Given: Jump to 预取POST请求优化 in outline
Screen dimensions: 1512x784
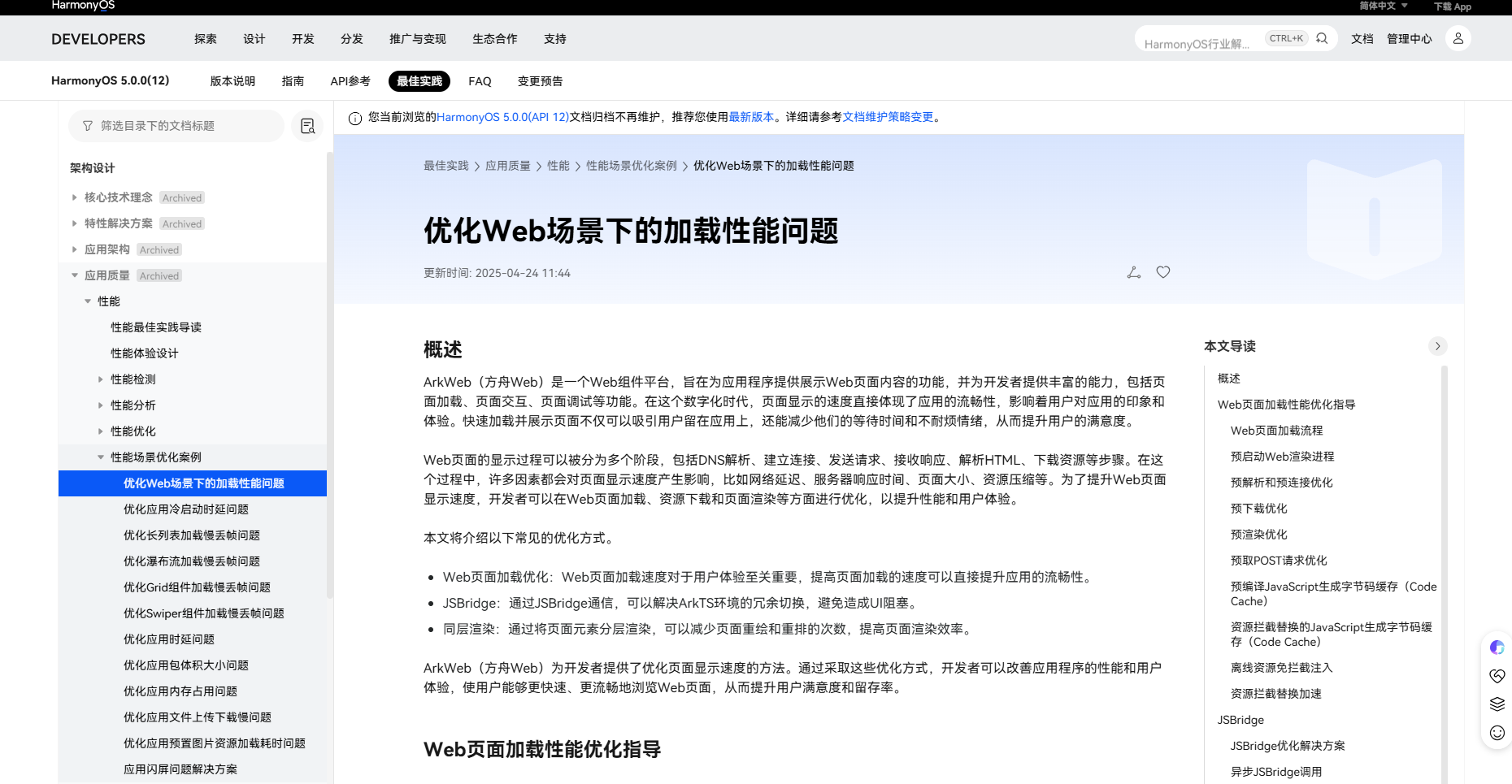Looking at the screenshot, I should pyautogui.click(x=1279, y=561).
